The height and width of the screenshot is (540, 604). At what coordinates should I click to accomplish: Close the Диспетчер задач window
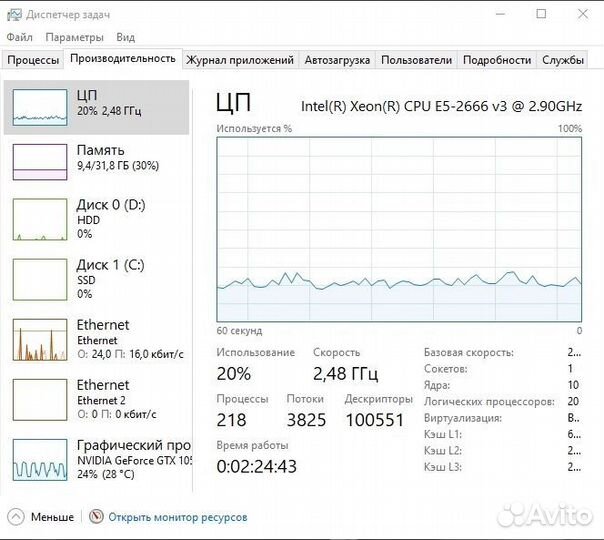coord(583,14)
